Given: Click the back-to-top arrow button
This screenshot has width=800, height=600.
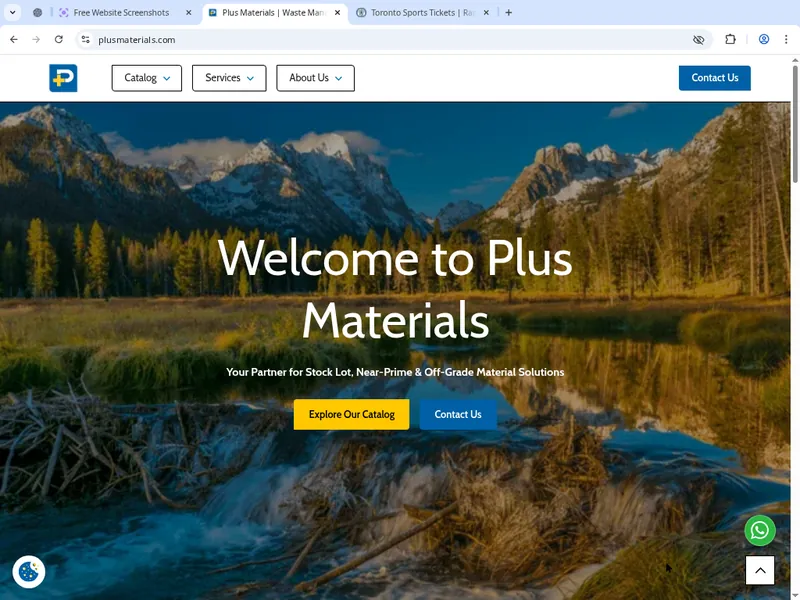Looking at the screenshot, I should (x=760, y=570).
